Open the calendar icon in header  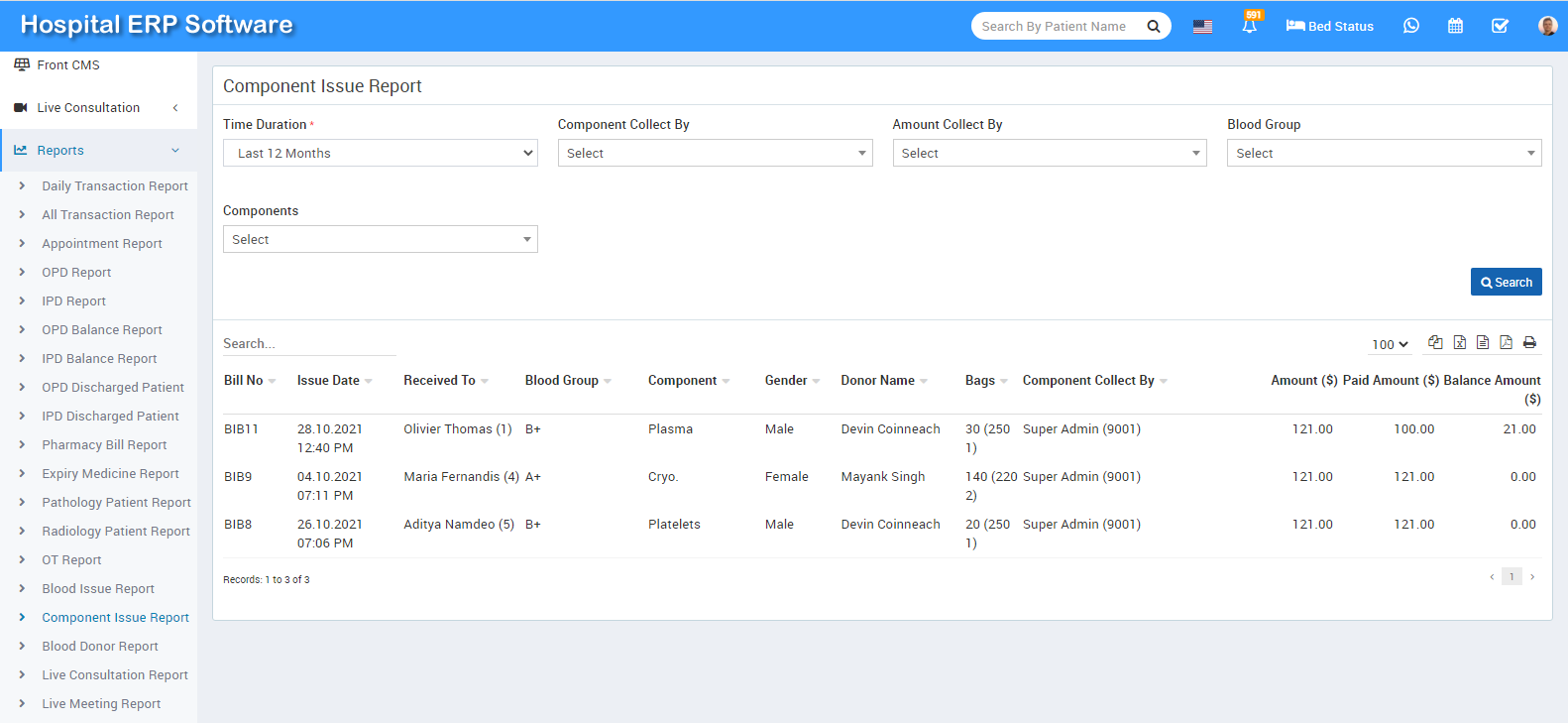point(1455,26)
